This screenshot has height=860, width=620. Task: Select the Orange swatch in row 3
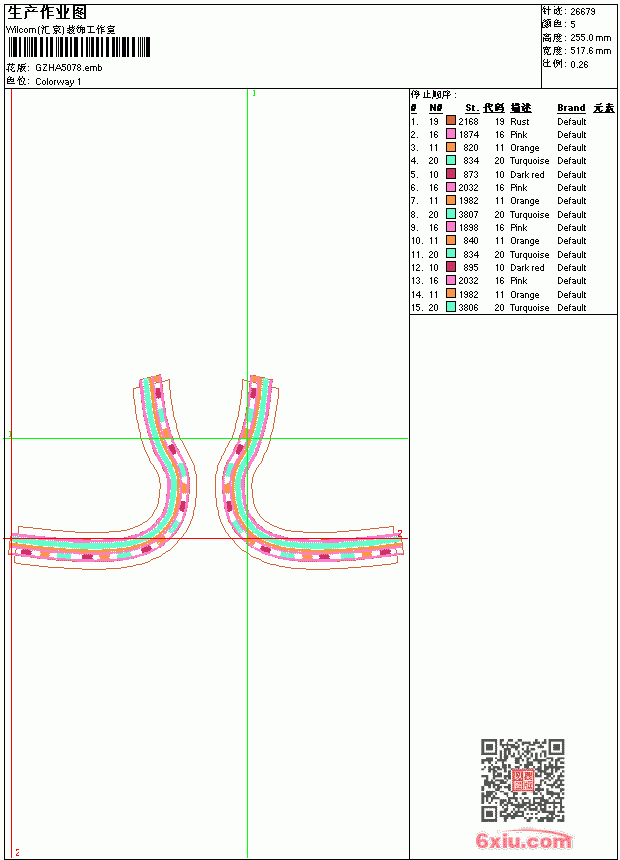[x=450, y=147]
